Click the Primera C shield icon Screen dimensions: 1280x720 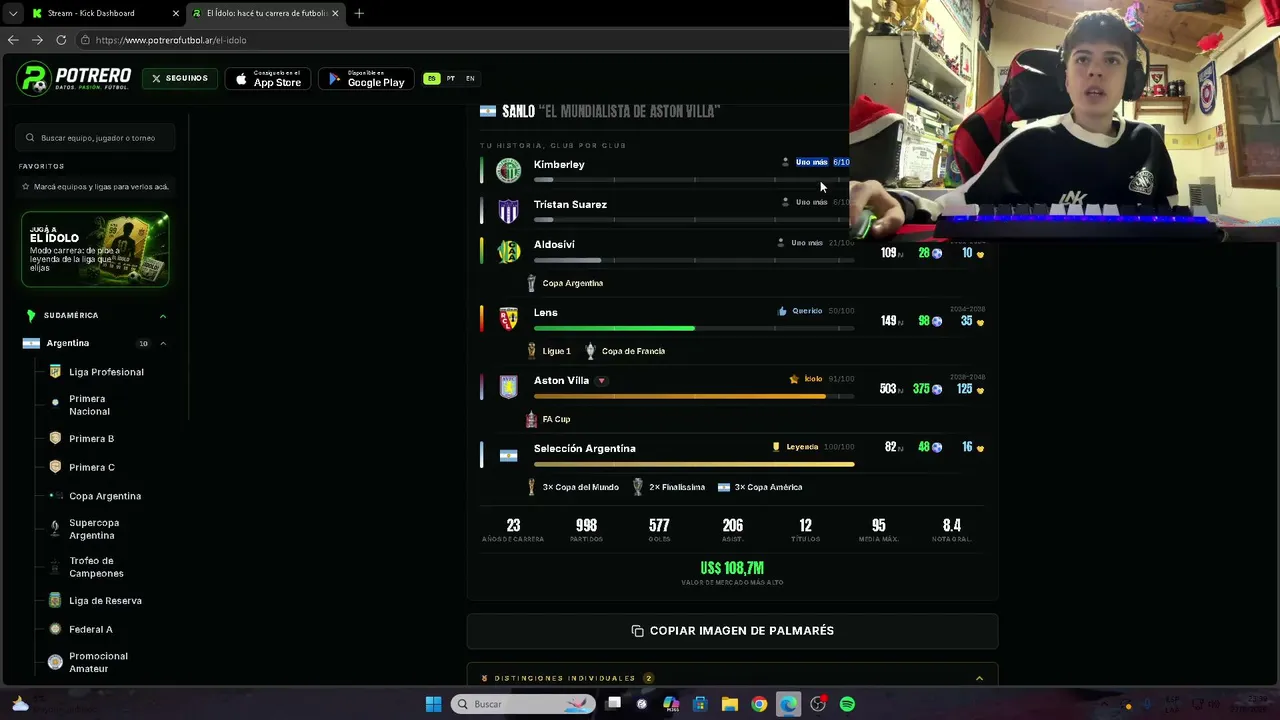coord(55,467)
